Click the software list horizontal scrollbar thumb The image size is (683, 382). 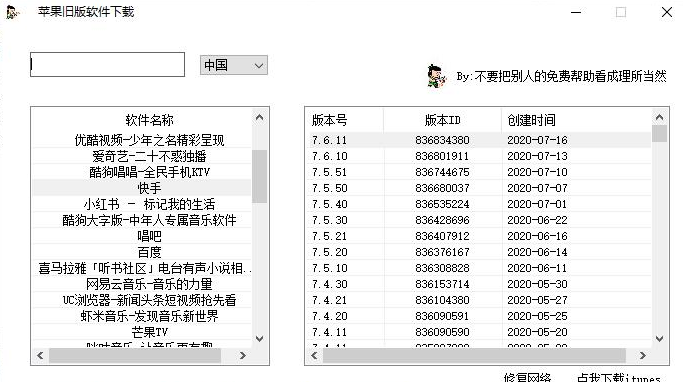click(135, 355)
